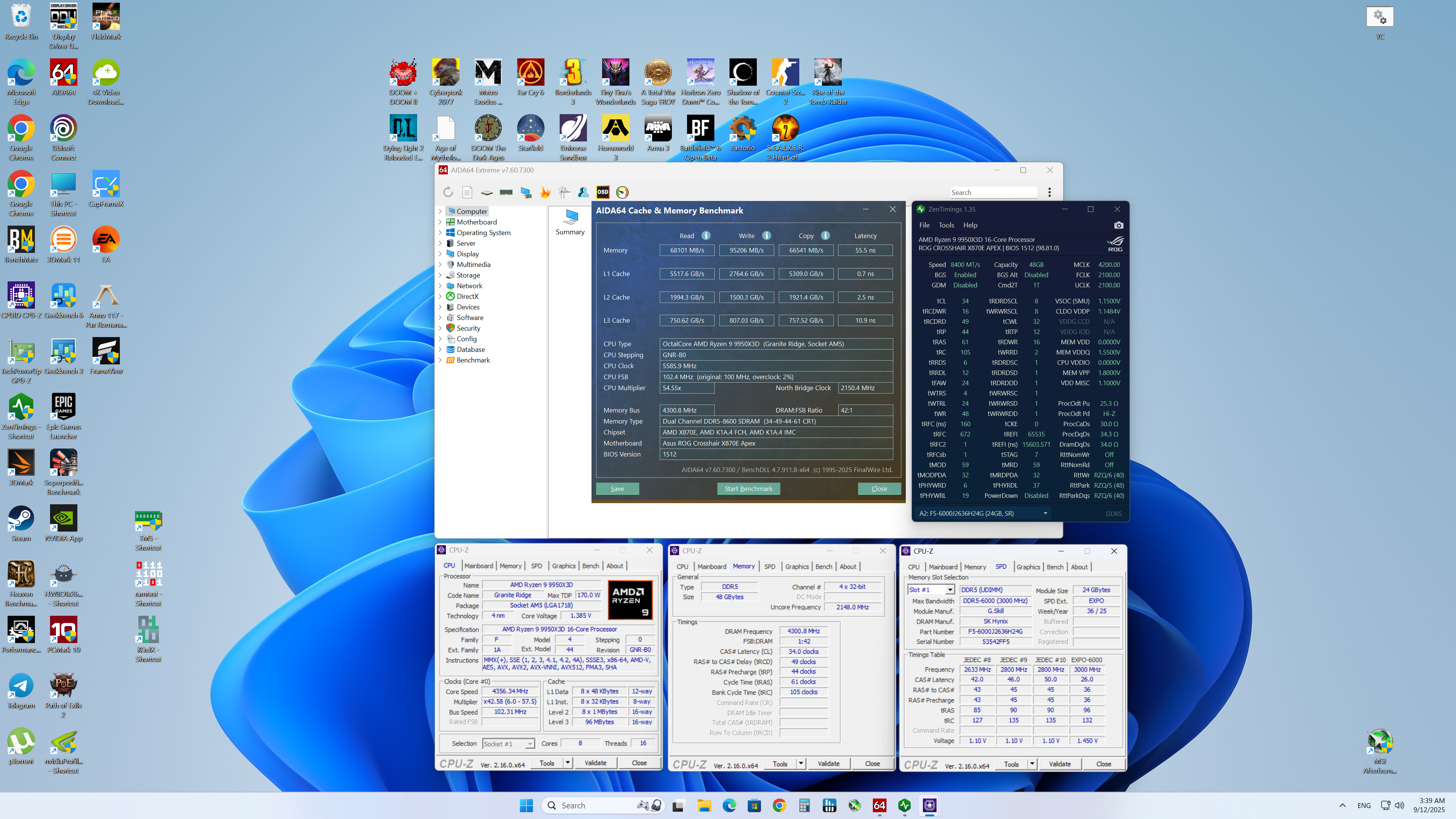Click the OSD panel toolbar icon
The width and height of the screenshot is (1456, 819).
pyautogui.click(x=602, y=192)
